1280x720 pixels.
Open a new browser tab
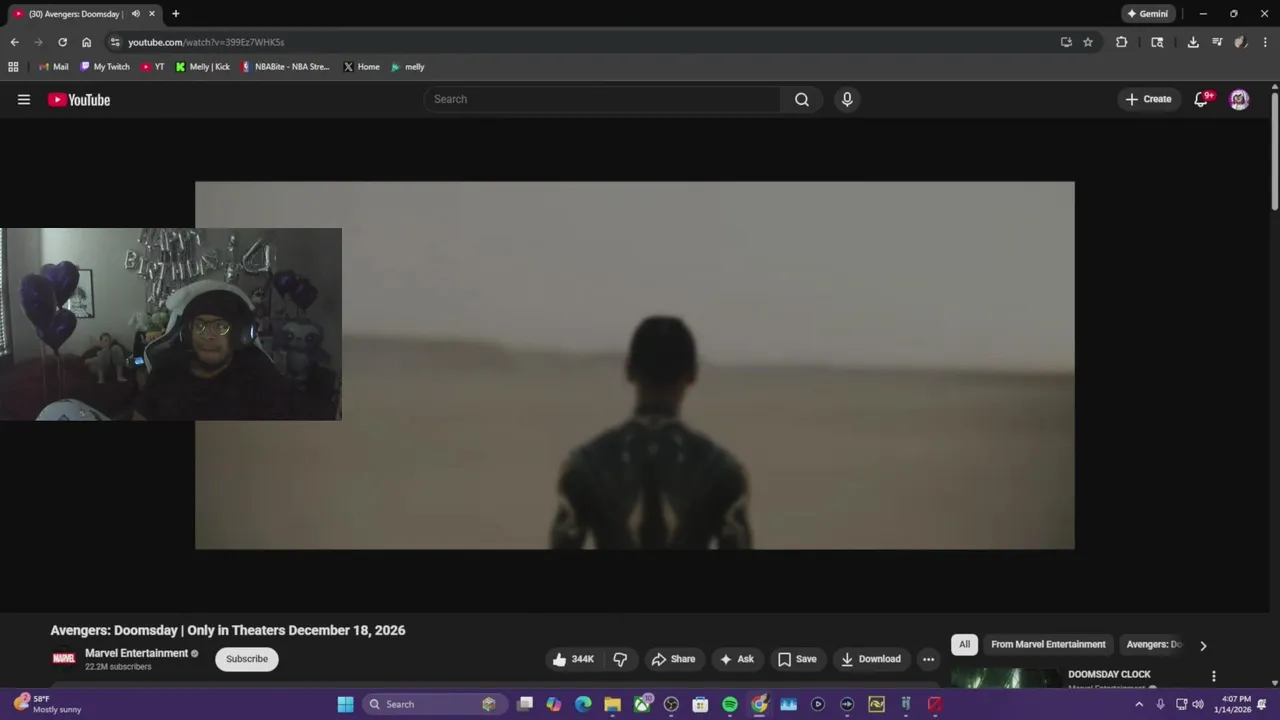[x=176, y=14]
